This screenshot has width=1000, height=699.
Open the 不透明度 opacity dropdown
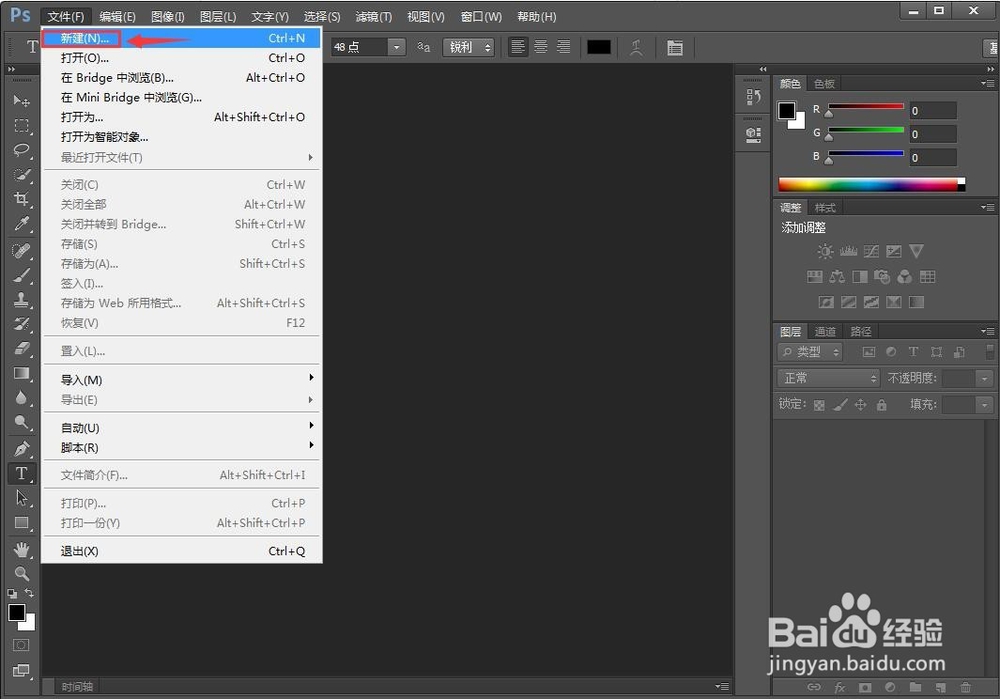pyautogui.click(x=985, y=378)
